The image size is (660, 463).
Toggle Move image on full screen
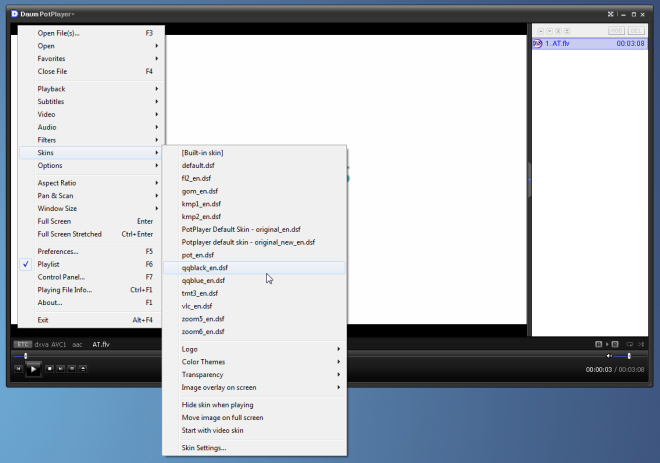pyautogui.click(x=254, y=418)
